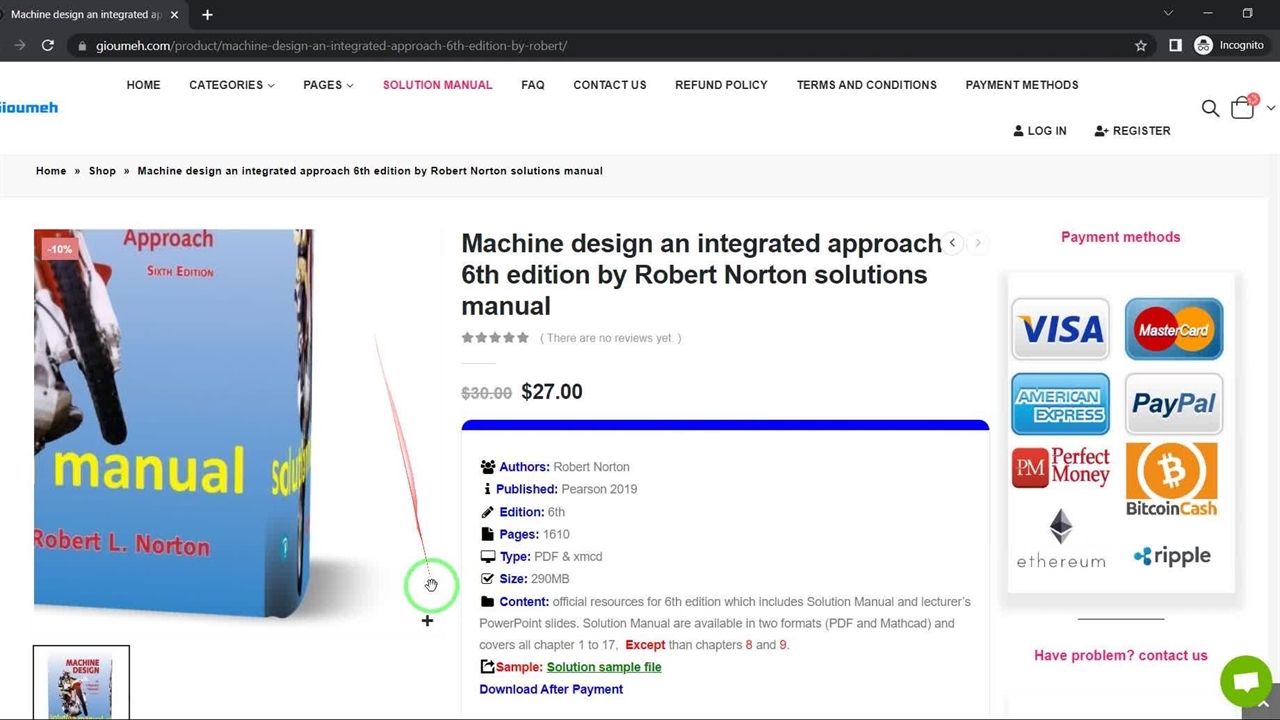Open SOLUTION MANUAL menu item
Viewport: 1280px width, 720px height.
coord(437,85)
